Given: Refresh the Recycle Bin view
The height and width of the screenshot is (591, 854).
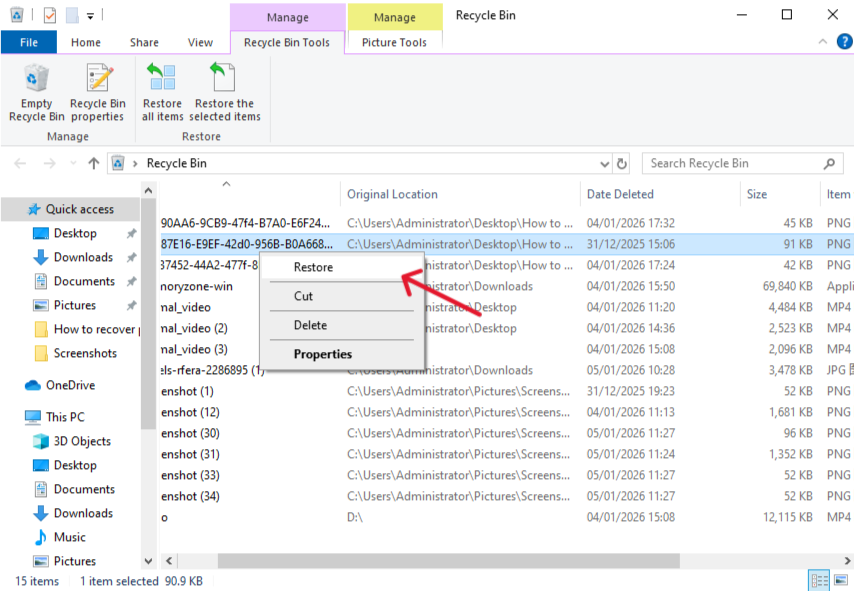Looking at the screenshot, I should pos(622,163).
